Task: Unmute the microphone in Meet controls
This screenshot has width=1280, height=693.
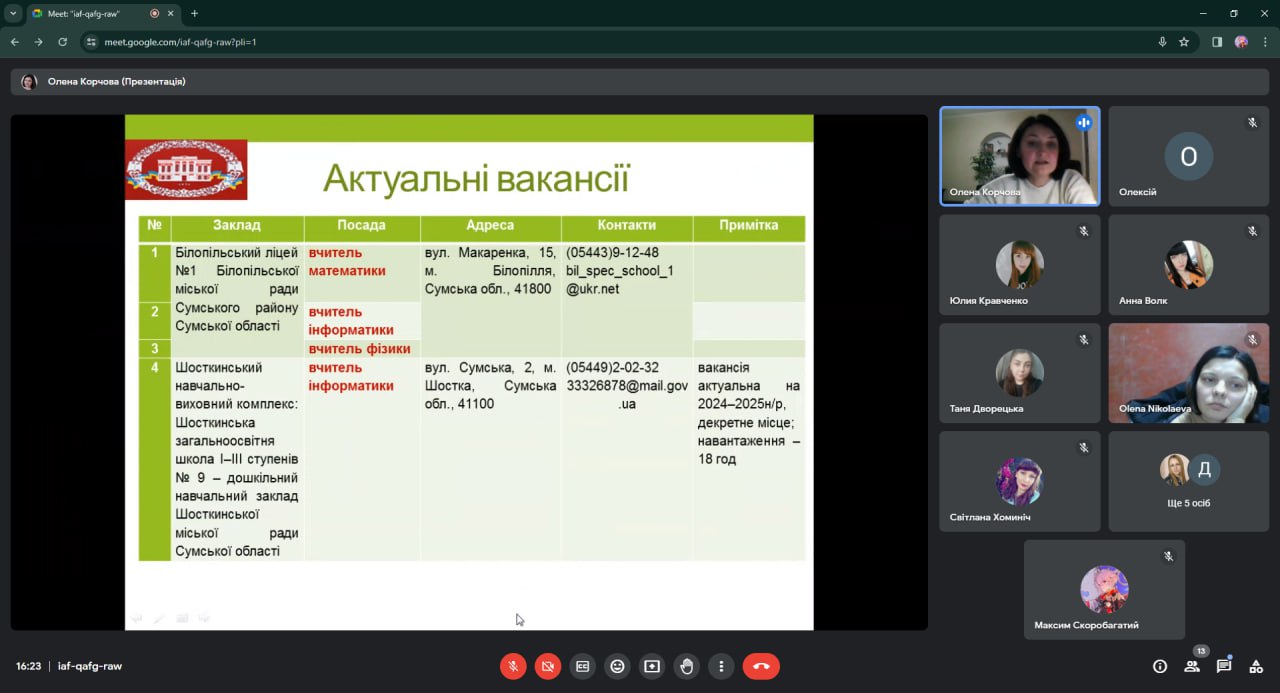Action: 513,666
